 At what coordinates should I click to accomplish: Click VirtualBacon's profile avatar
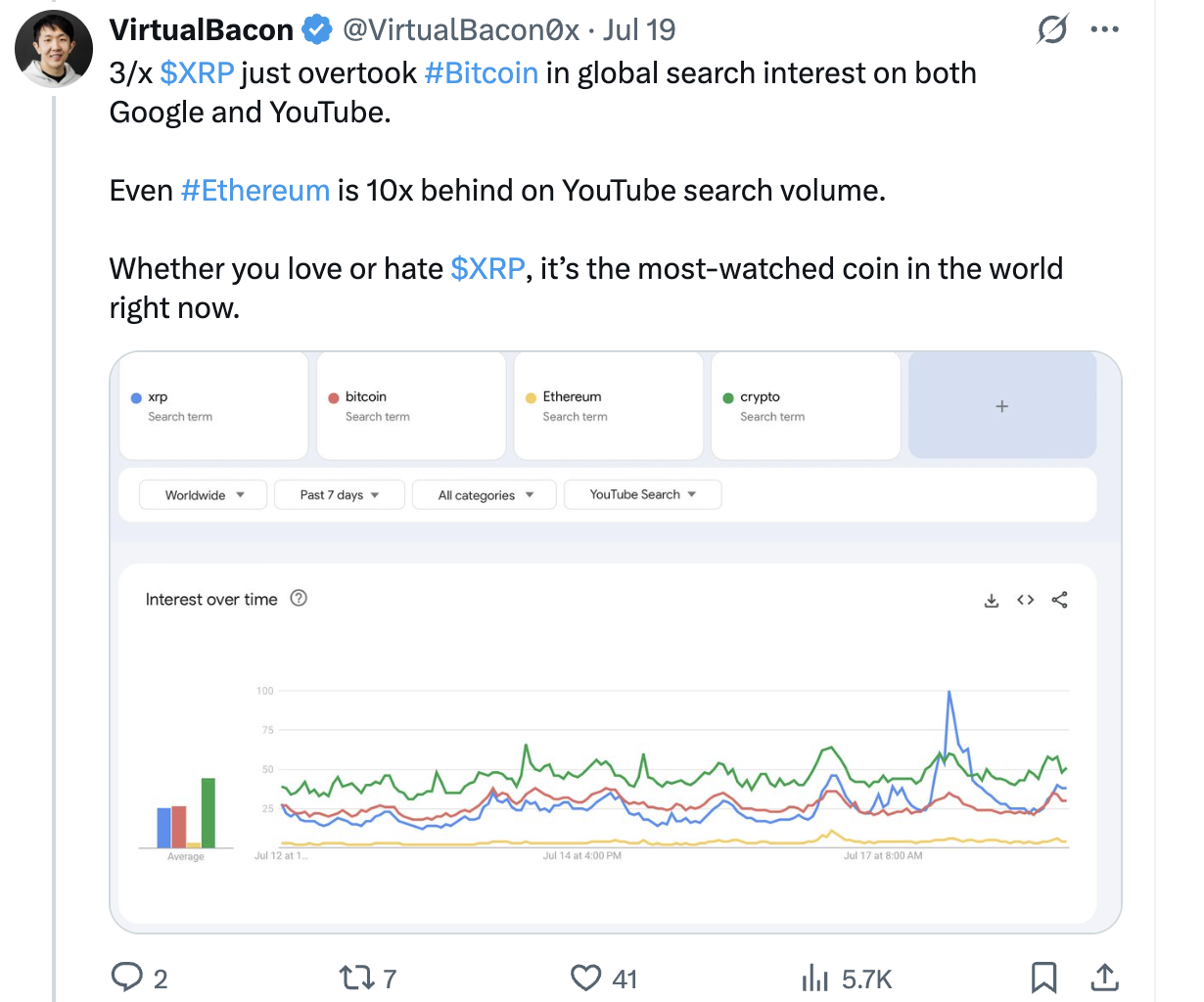54,49
